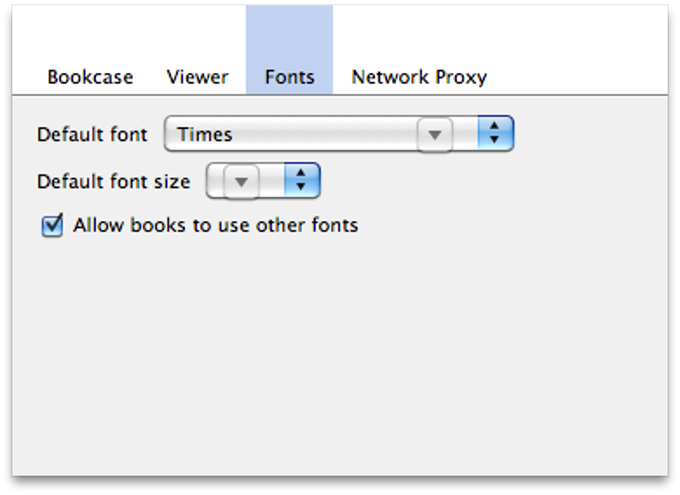Screen dimensions: 680x495
Task: Select the highlighted Fonts tab
Action: coord(289,77)
